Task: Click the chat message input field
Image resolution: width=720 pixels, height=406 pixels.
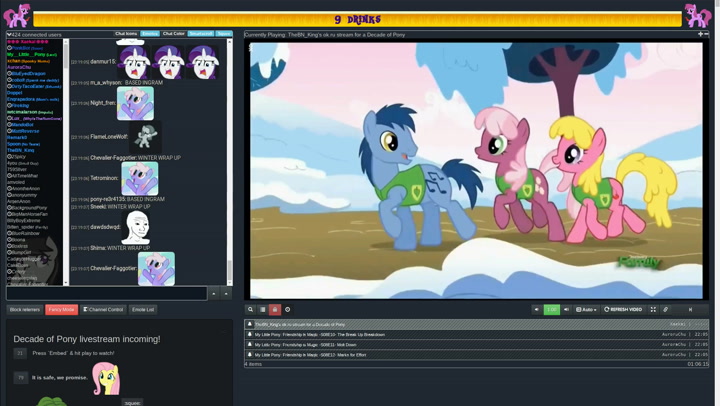Action: [106, 293]
